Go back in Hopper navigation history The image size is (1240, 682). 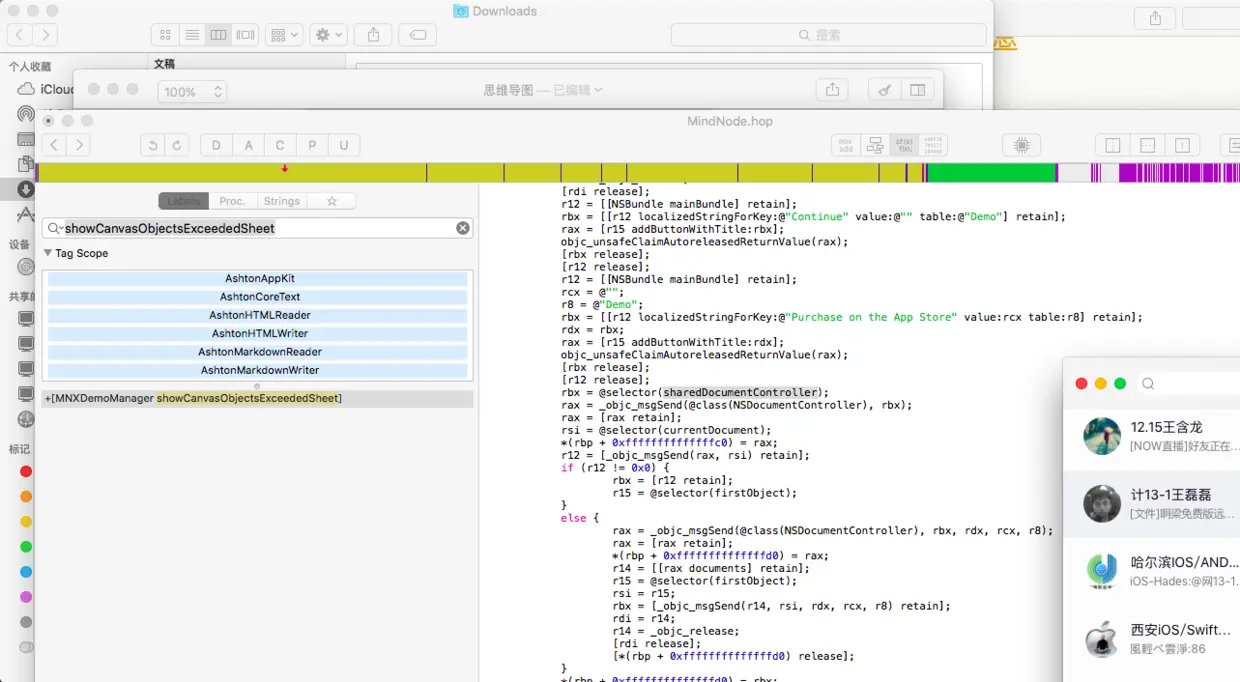[54, 145]
